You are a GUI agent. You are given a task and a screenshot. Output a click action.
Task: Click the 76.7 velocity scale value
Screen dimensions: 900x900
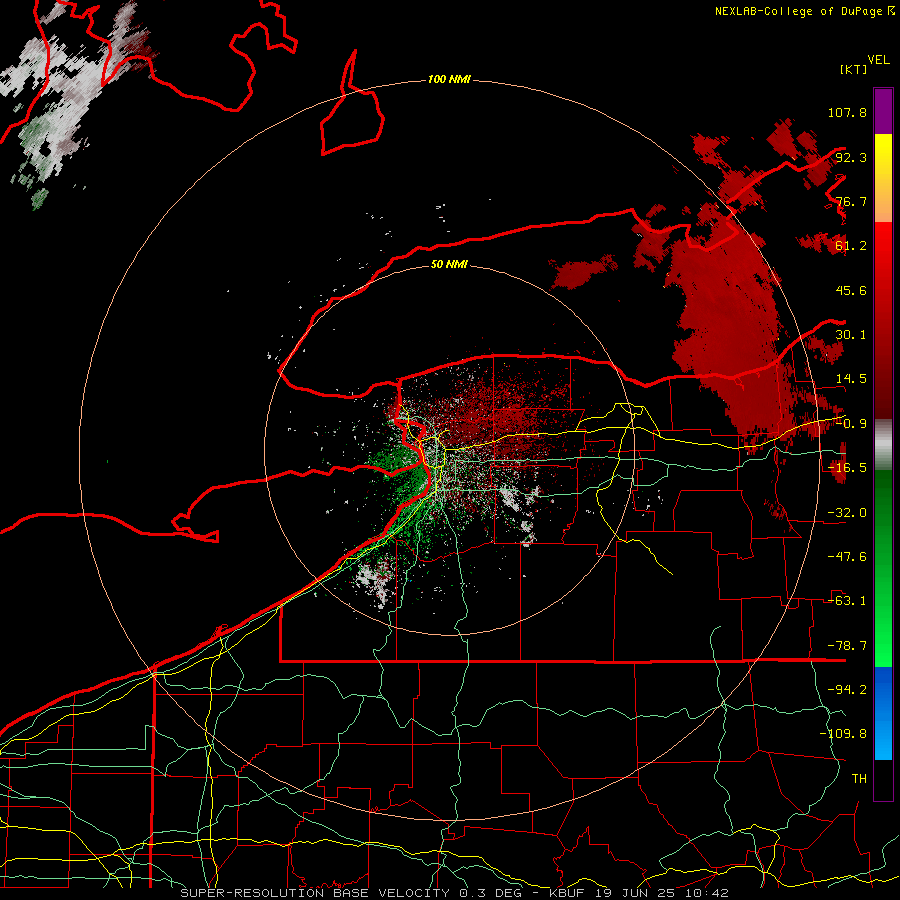pyautogui.click(x=851, y=201)
